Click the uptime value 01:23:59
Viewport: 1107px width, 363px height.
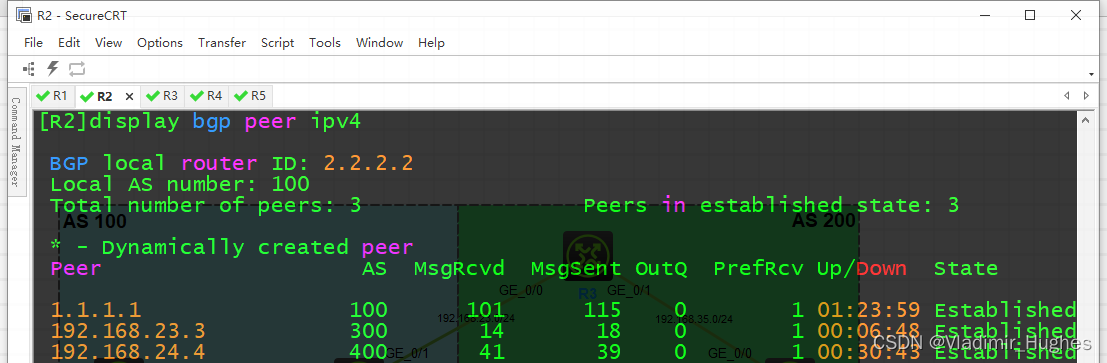click(869, 310)
